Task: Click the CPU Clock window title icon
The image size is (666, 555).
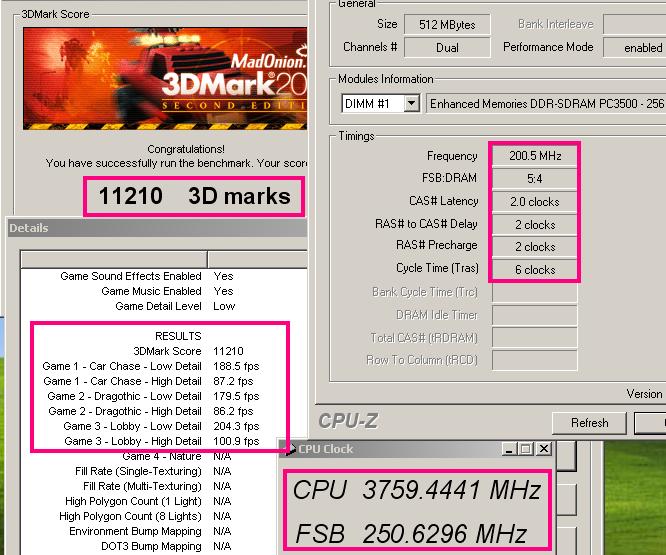Action: [x=290, y=449]
